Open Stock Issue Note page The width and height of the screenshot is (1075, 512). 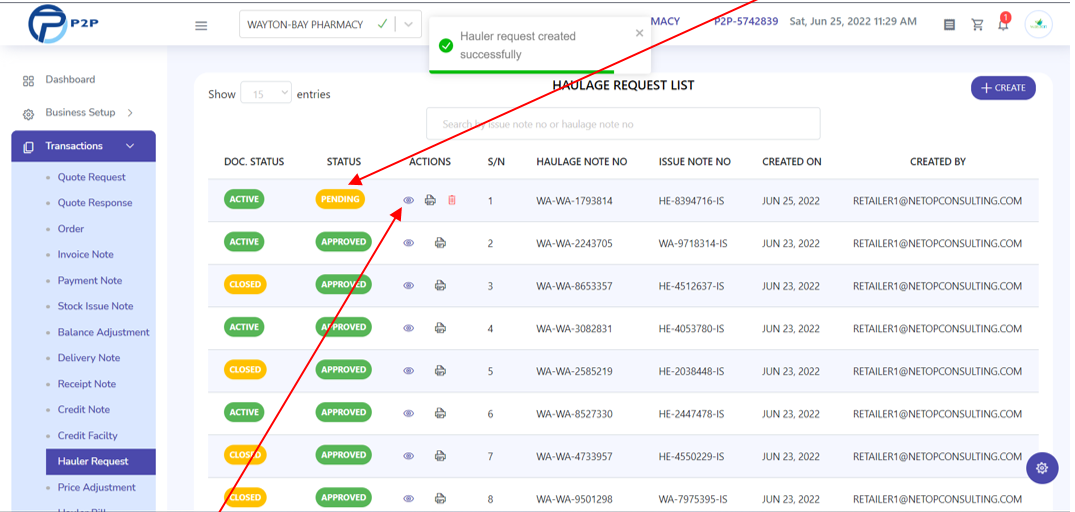click(x=95, y=306)
